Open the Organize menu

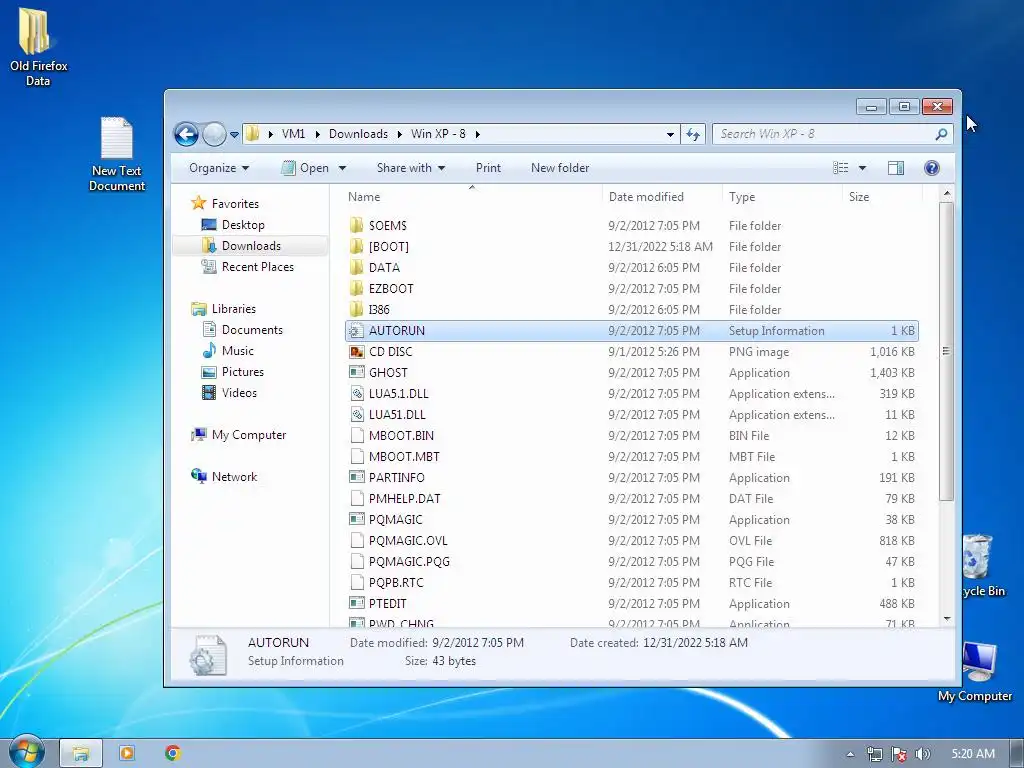coord(219,168)
